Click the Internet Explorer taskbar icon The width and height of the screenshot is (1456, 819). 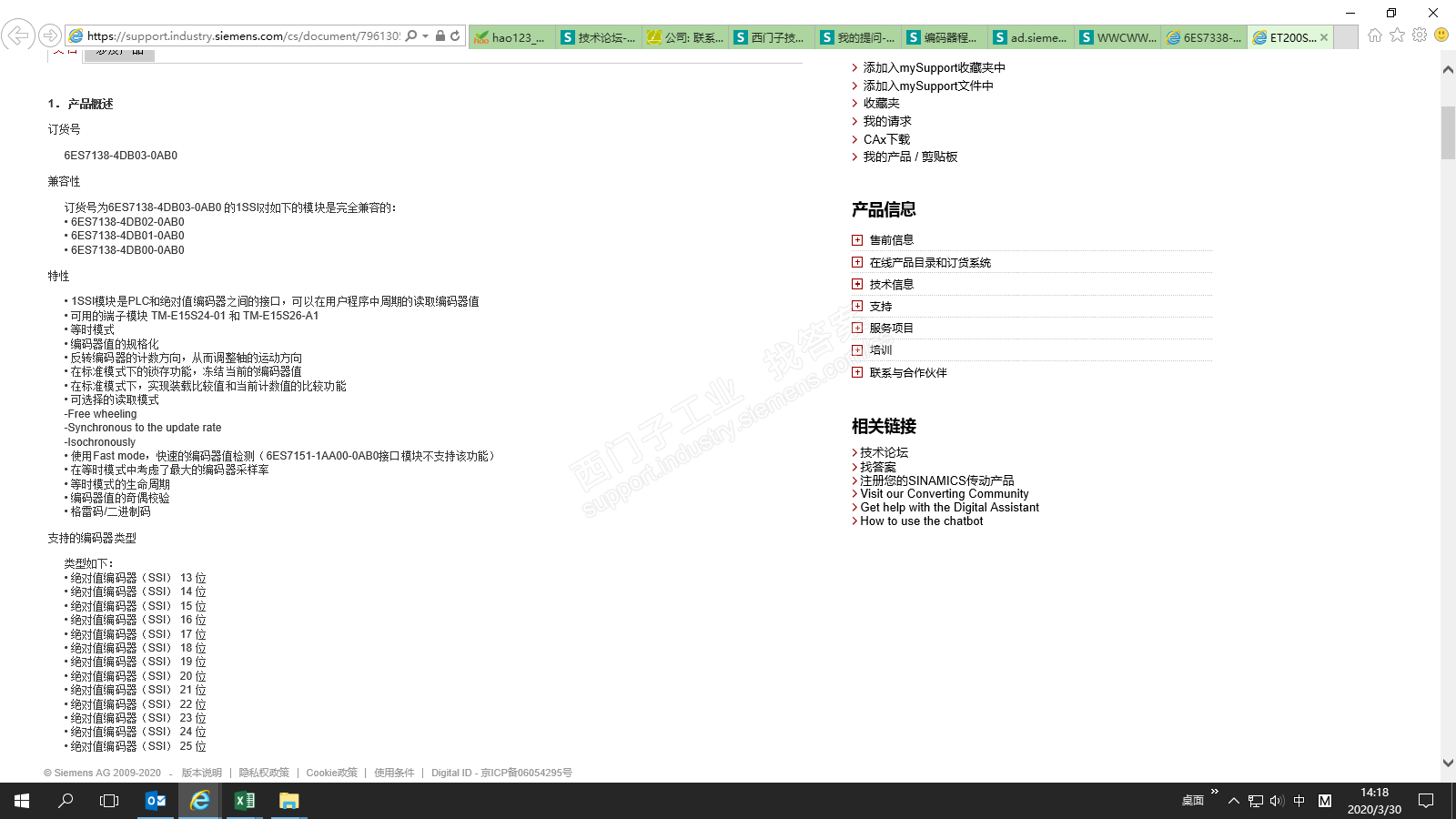(x=200, y=801)
